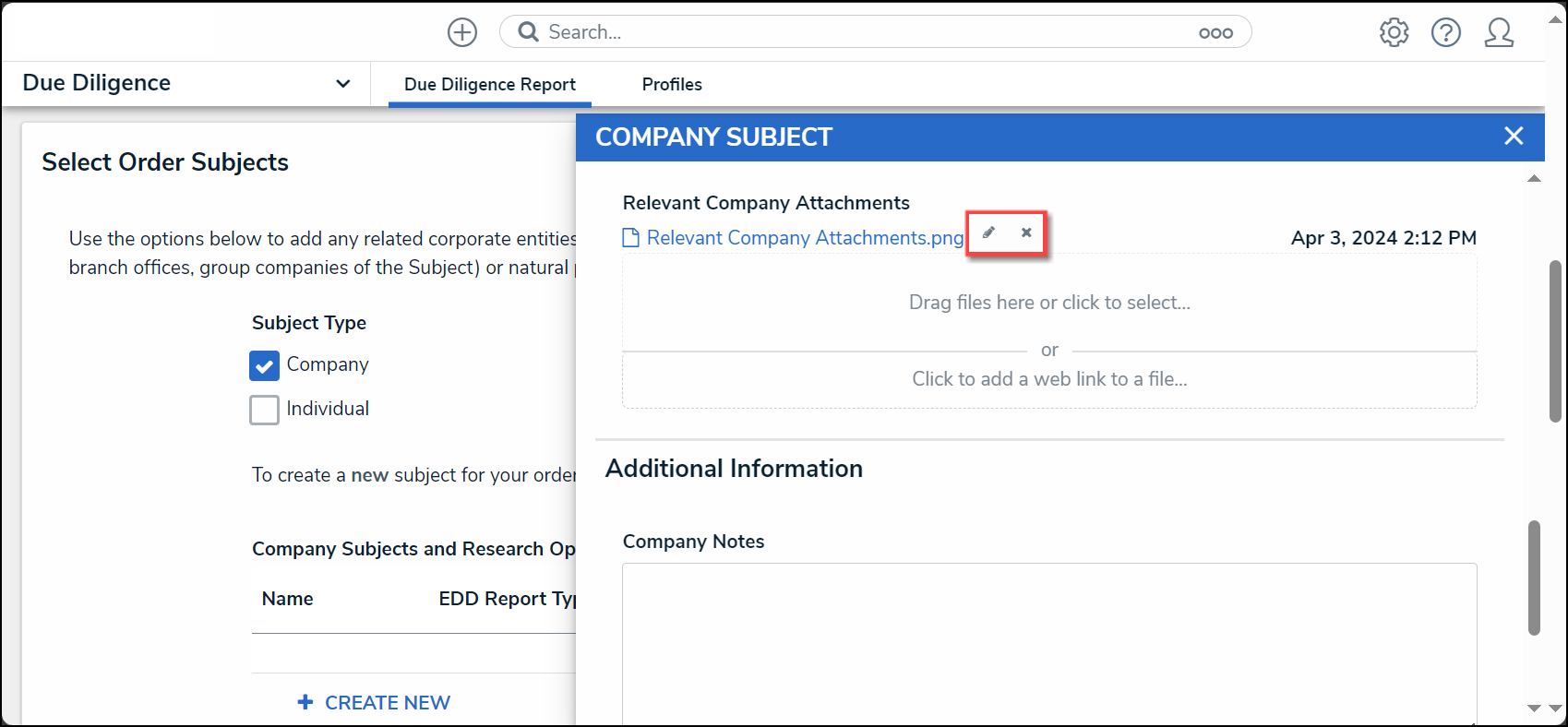Image resolution: width=1568 pixels, height=727 pixels.
Task: Expand the Due Diligence dropdown
Action: [343, 83]
